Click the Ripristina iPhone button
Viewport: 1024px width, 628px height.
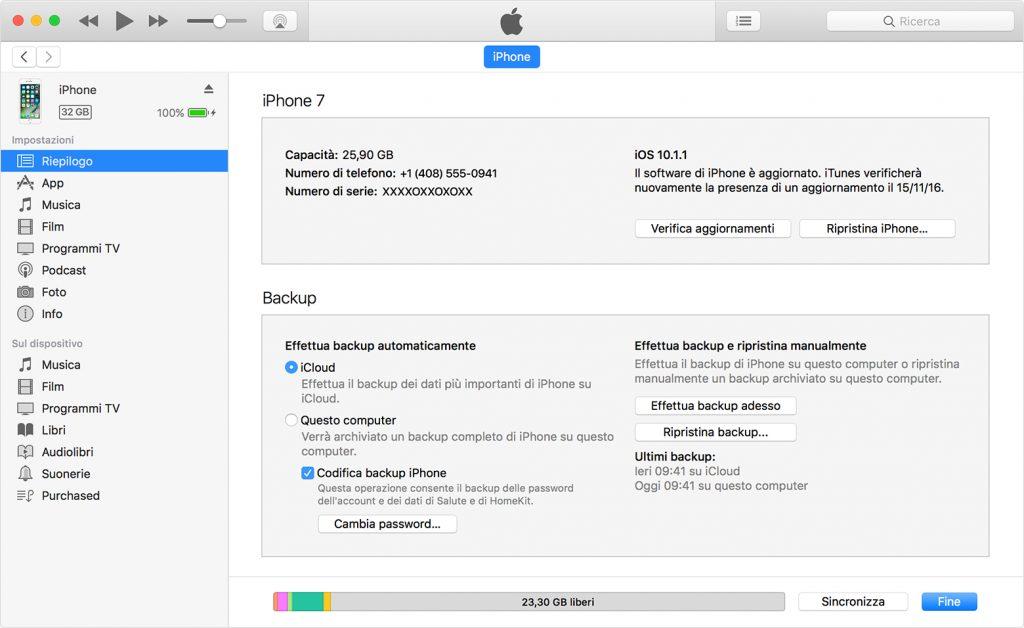pos(877,229)
